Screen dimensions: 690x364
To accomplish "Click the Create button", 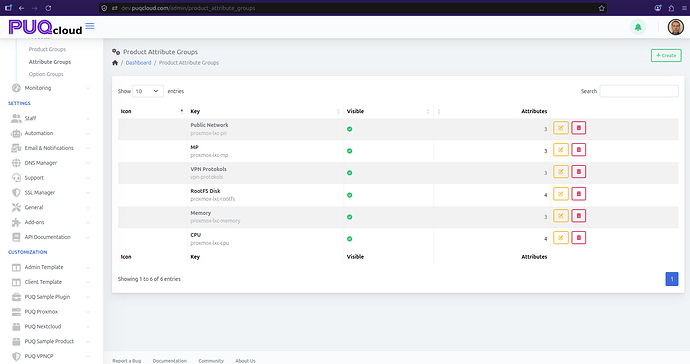I will click(x=666, y=55).
